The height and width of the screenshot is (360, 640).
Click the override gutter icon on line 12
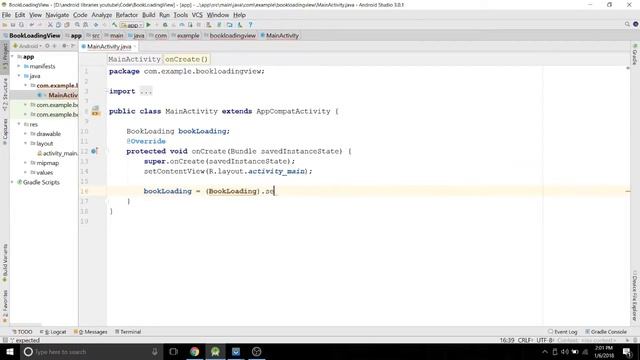tap(94, 151)
